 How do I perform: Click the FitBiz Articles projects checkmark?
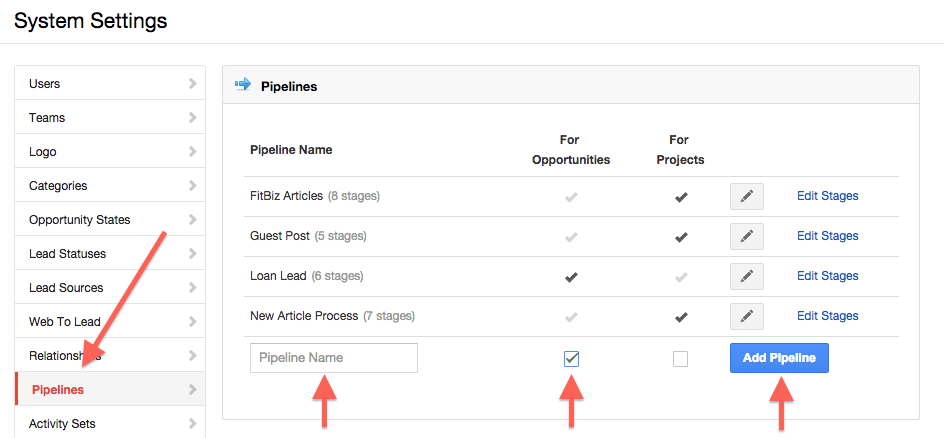[681, 197]
